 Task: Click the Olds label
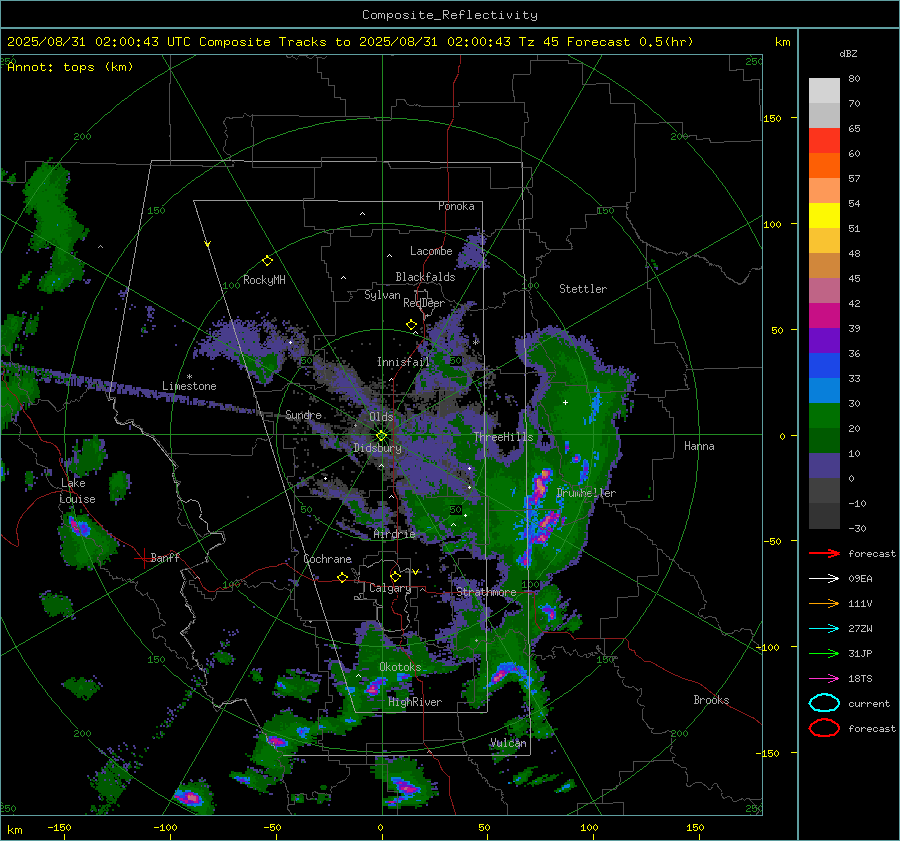[x=381, y=416]
